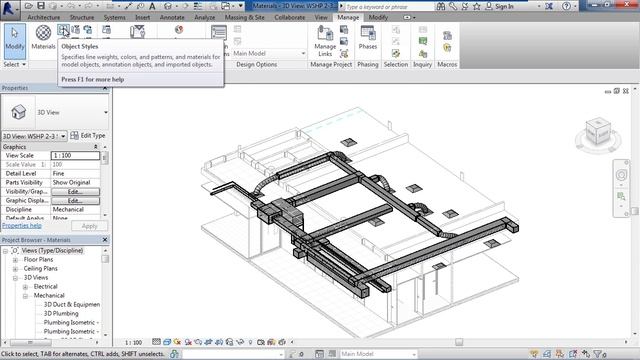
Task: Open the Massing & Site tab
Action: [244, 18]
